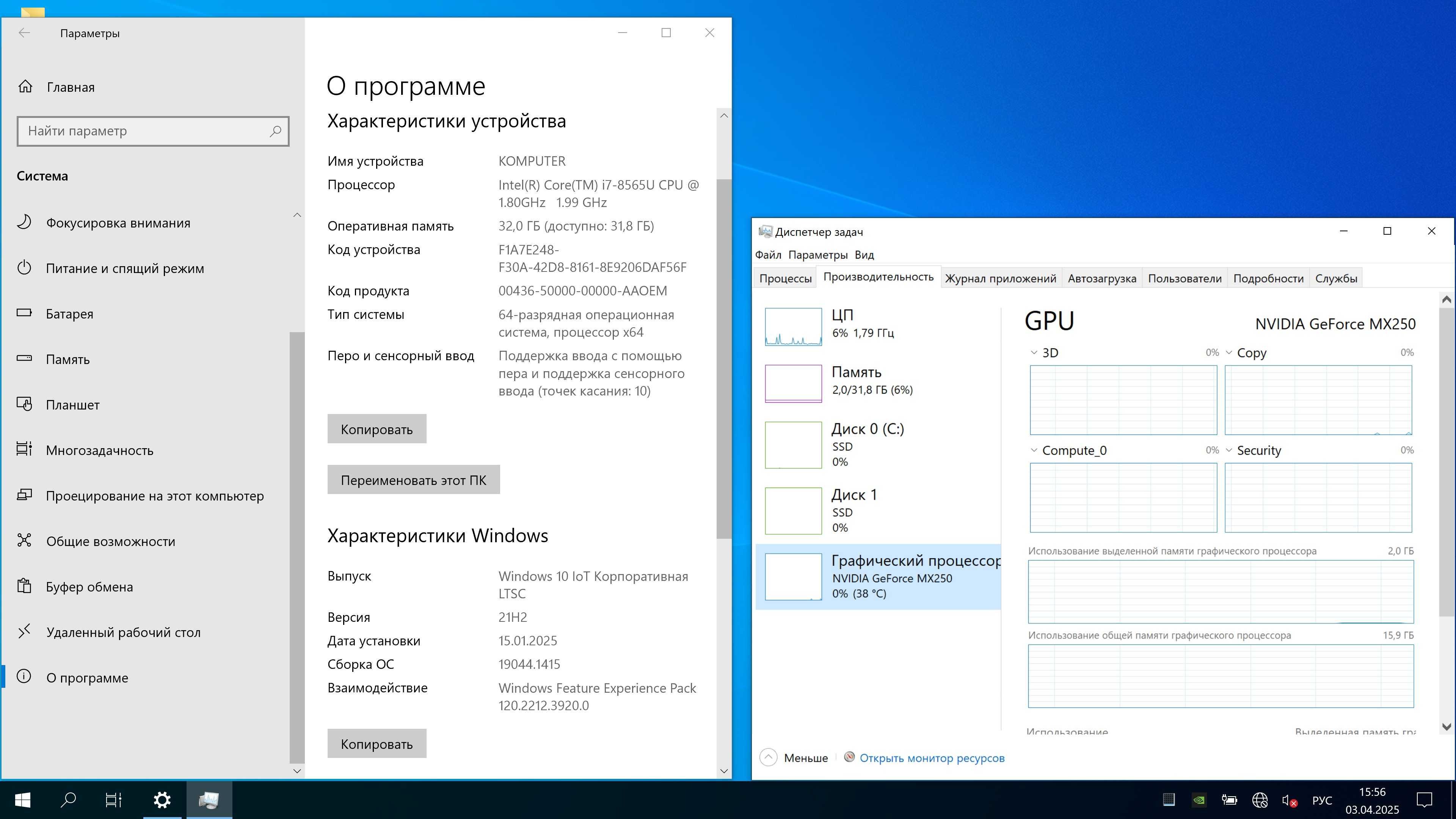
Task: Click the sidebar scroll up chevron in Settings
Action: coord(297,215)
